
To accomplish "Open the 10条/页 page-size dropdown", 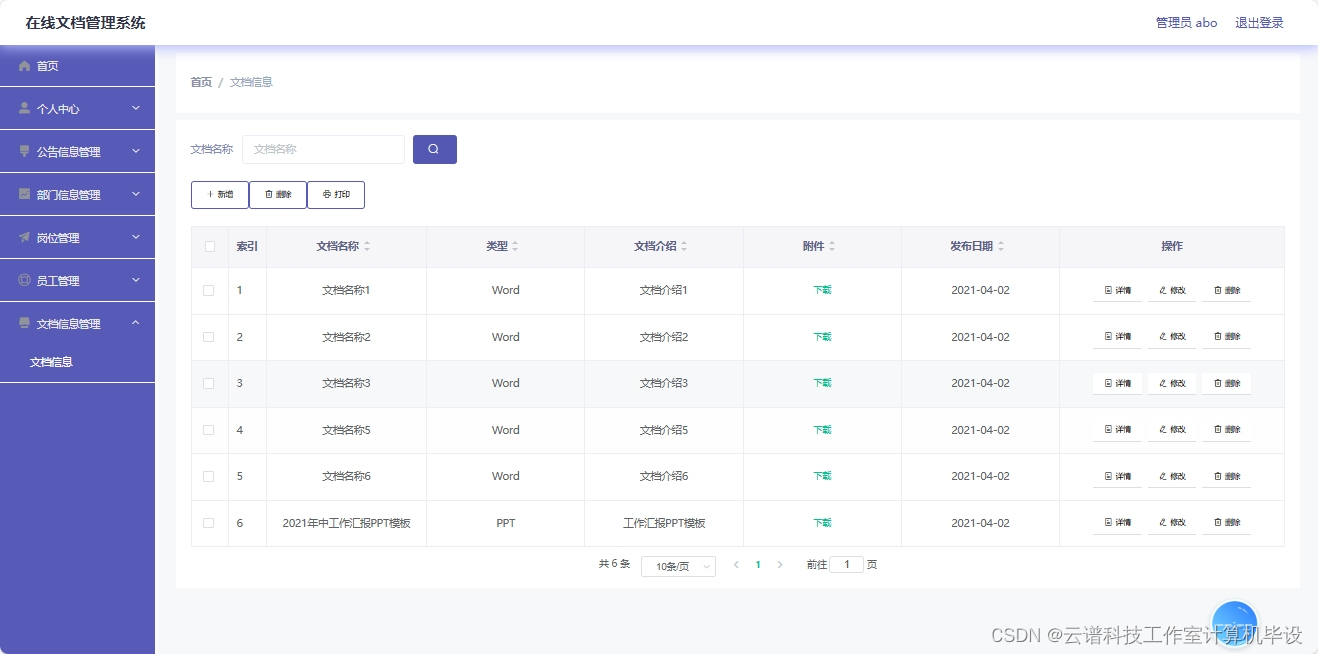I will (678, 565).
